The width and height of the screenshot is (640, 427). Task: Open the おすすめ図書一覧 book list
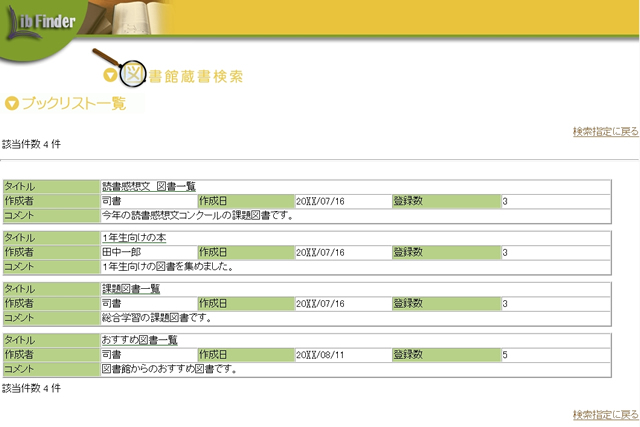pyautogui.click(x=140, y=340)
